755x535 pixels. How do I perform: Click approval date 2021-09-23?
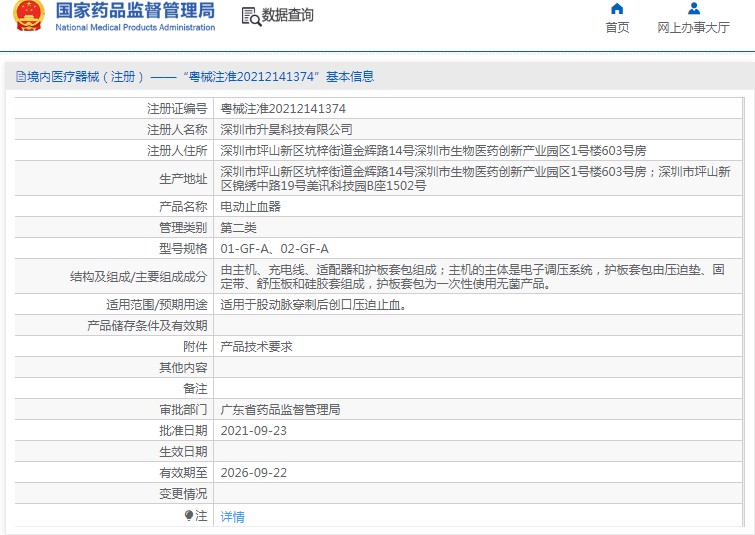point(254,431)
